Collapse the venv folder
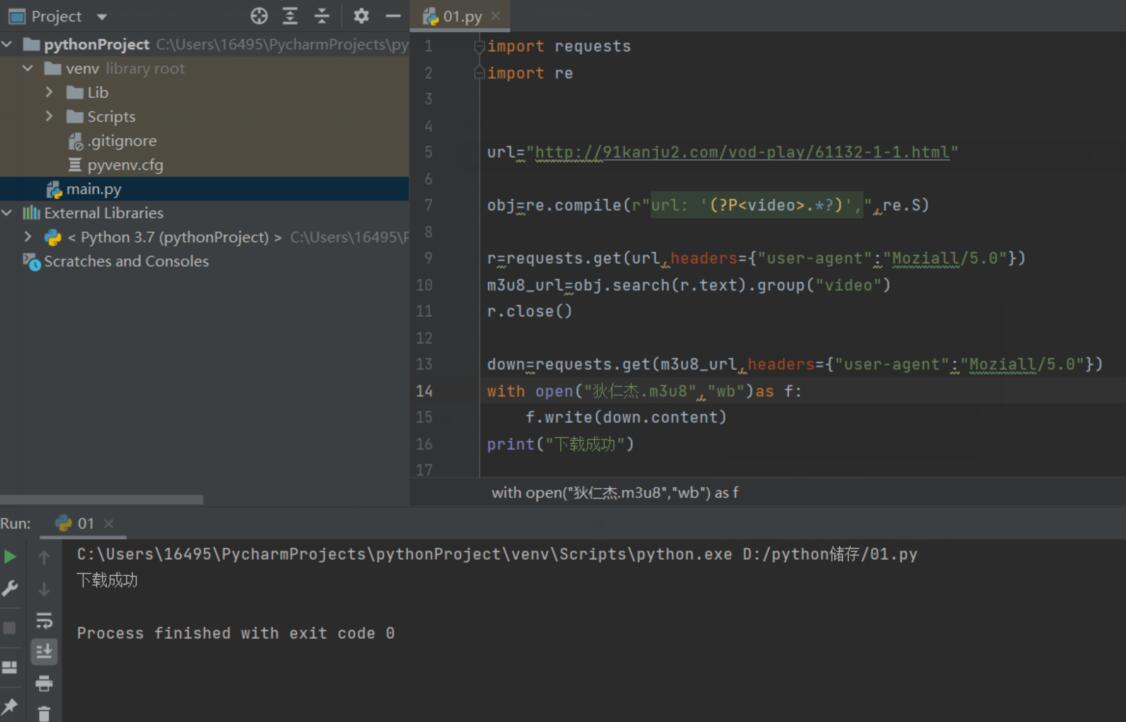Image resolution: width=1126 pixels, height=722 pixels. point(28,68)
